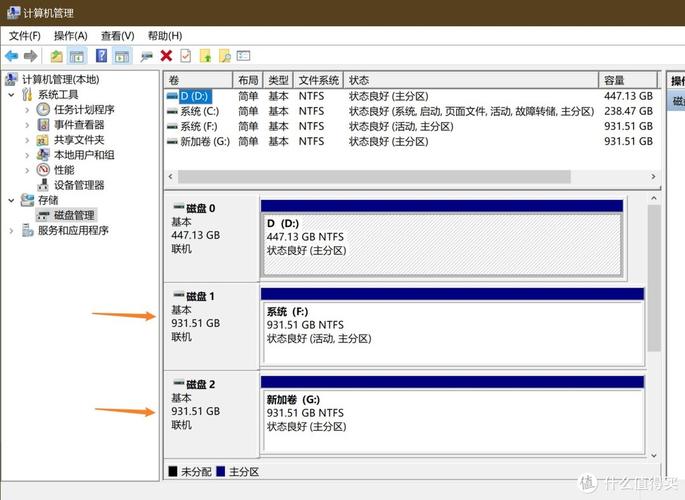Screen dimensions: 685x500
Task: Click the list view settings toolbar icon
Action: point(243,56)
